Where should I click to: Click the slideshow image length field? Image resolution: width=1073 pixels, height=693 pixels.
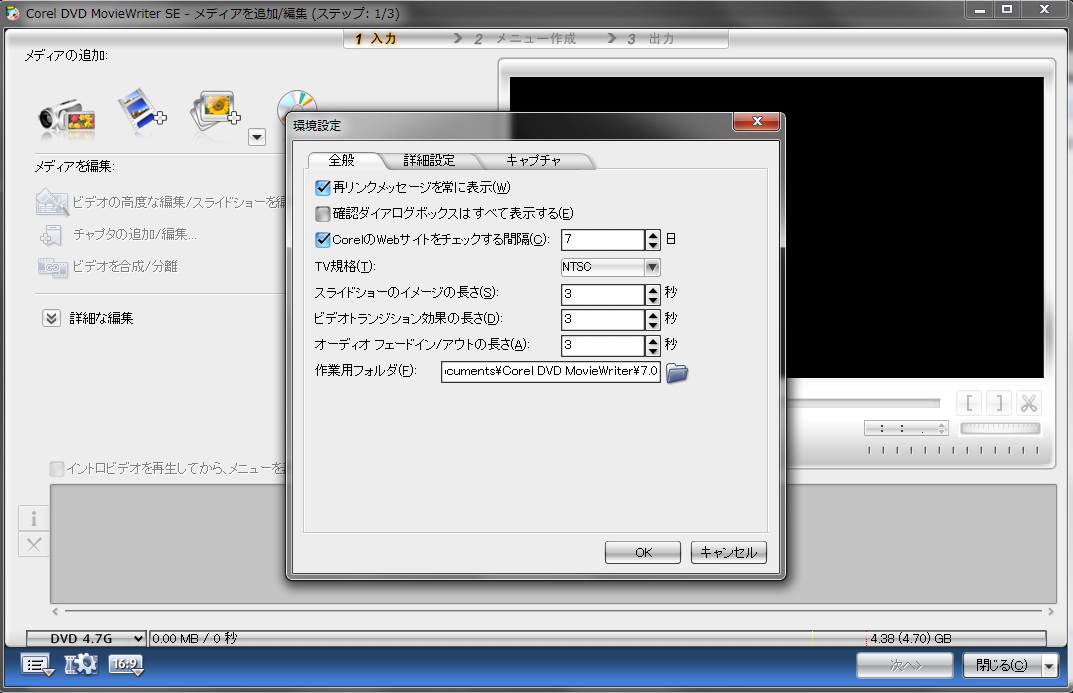[603, 294]
